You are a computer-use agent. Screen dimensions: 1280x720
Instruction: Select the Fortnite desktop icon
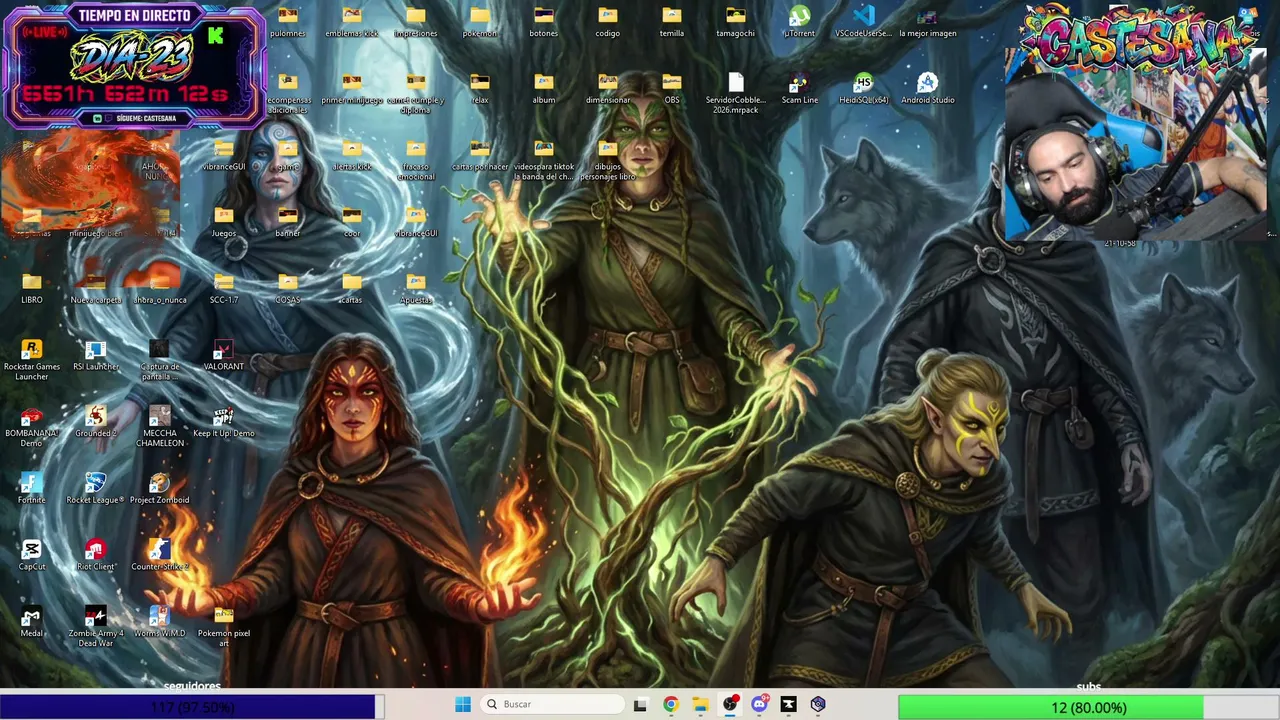coord(32,489)
